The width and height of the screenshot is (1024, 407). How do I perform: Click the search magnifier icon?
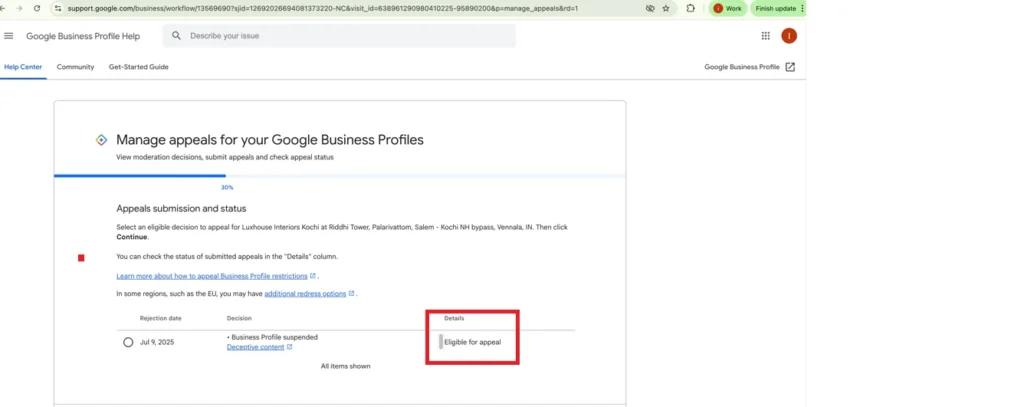[x=177, y=36]
